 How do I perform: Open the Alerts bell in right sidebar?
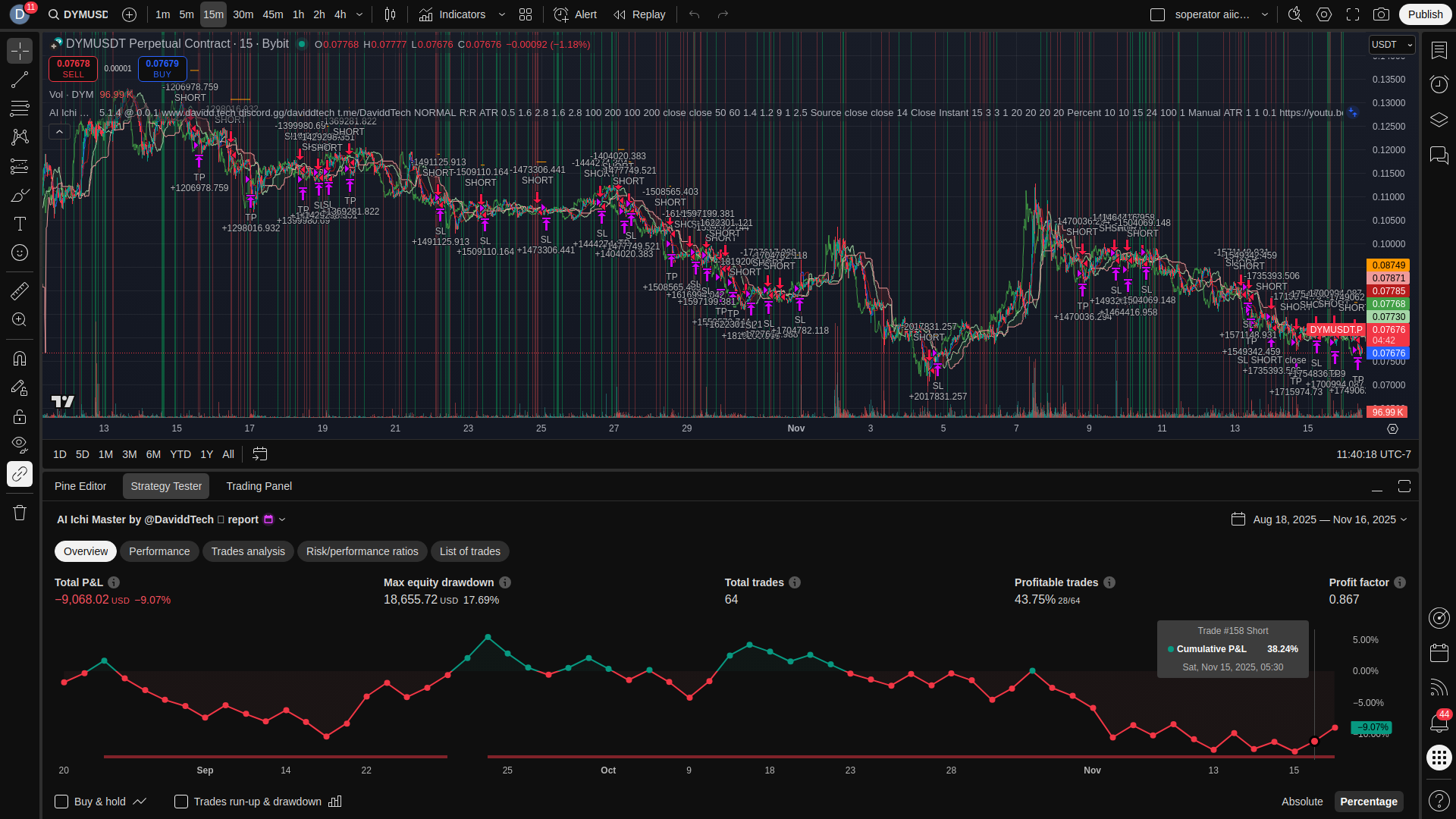[x=1439, y=723]
